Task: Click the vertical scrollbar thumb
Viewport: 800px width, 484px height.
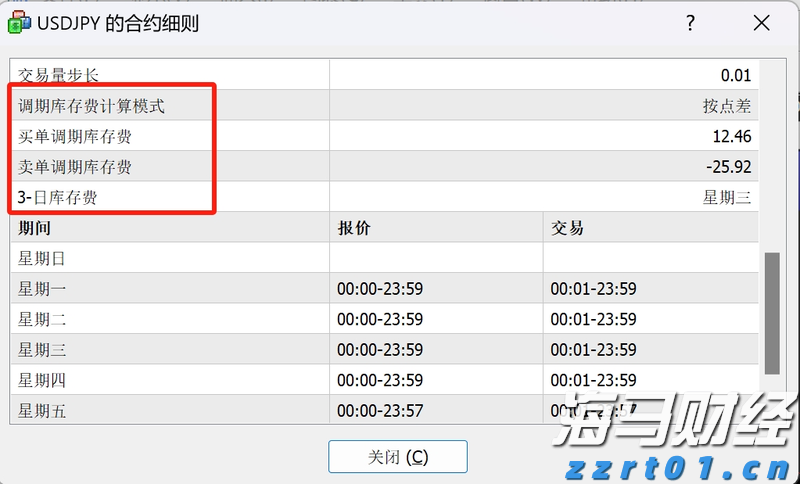Action: [x=771, y=312]
